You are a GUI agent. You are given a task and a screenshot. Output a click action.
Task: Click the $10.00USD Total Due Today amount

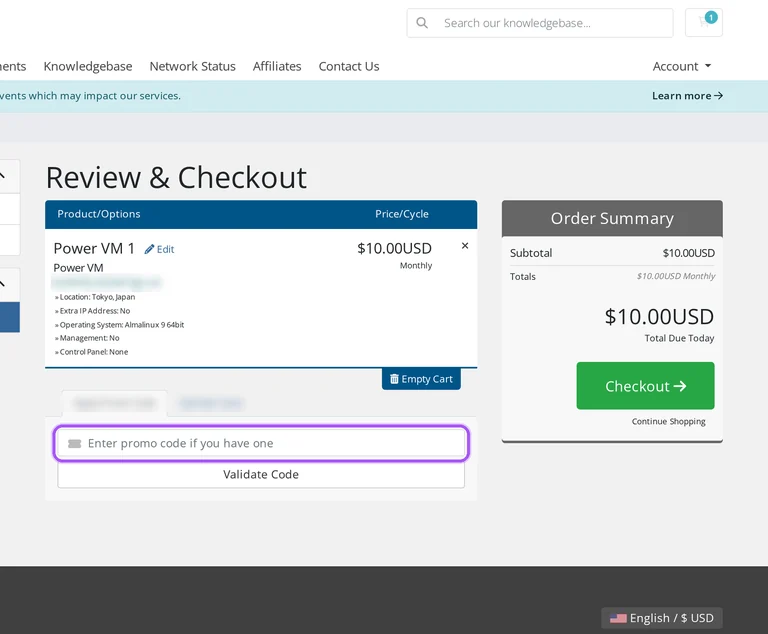pos(659,317)
